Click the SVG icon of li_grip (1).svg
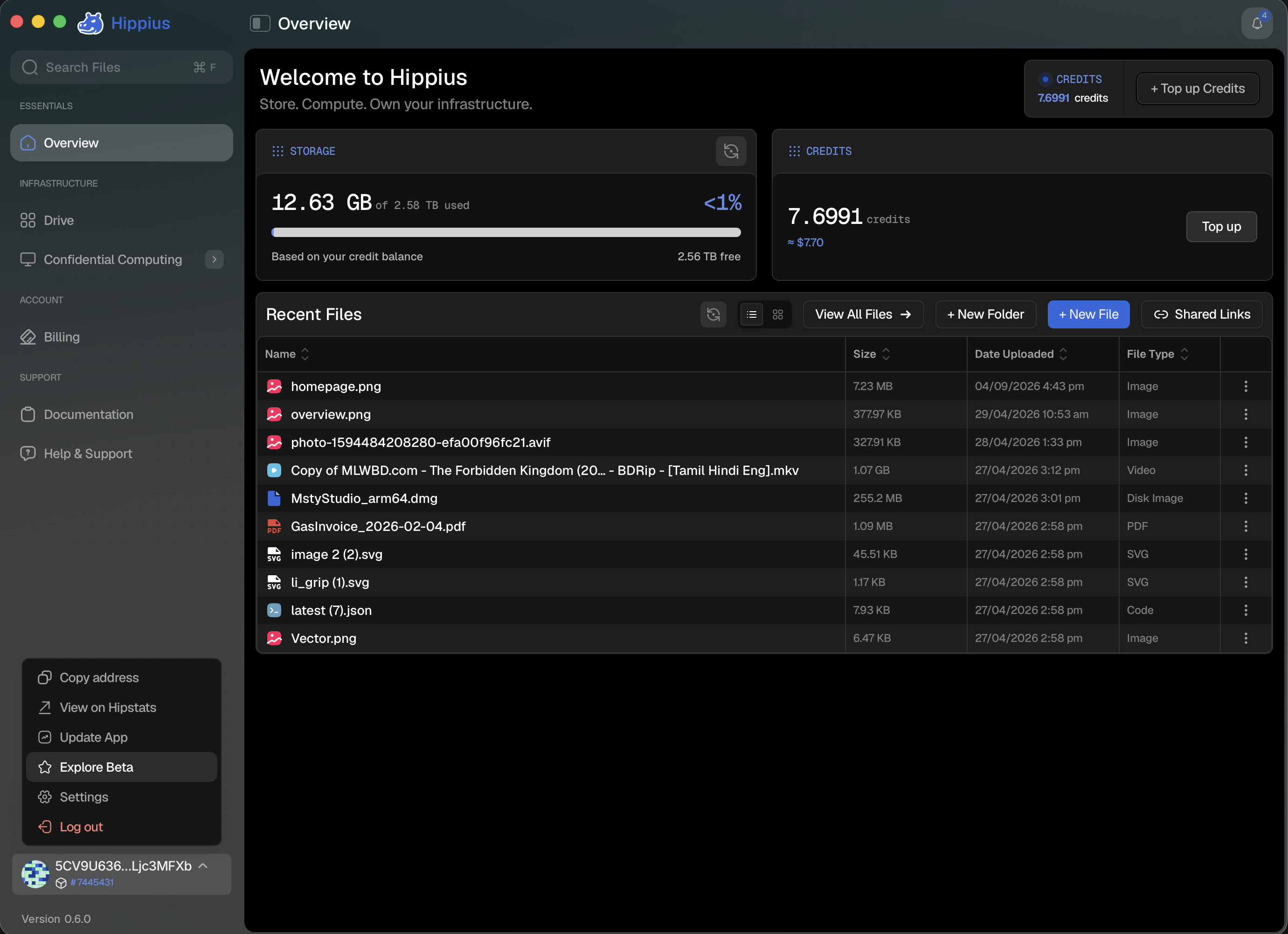Viewport: 1288px width, 934px height. [274, 582]
